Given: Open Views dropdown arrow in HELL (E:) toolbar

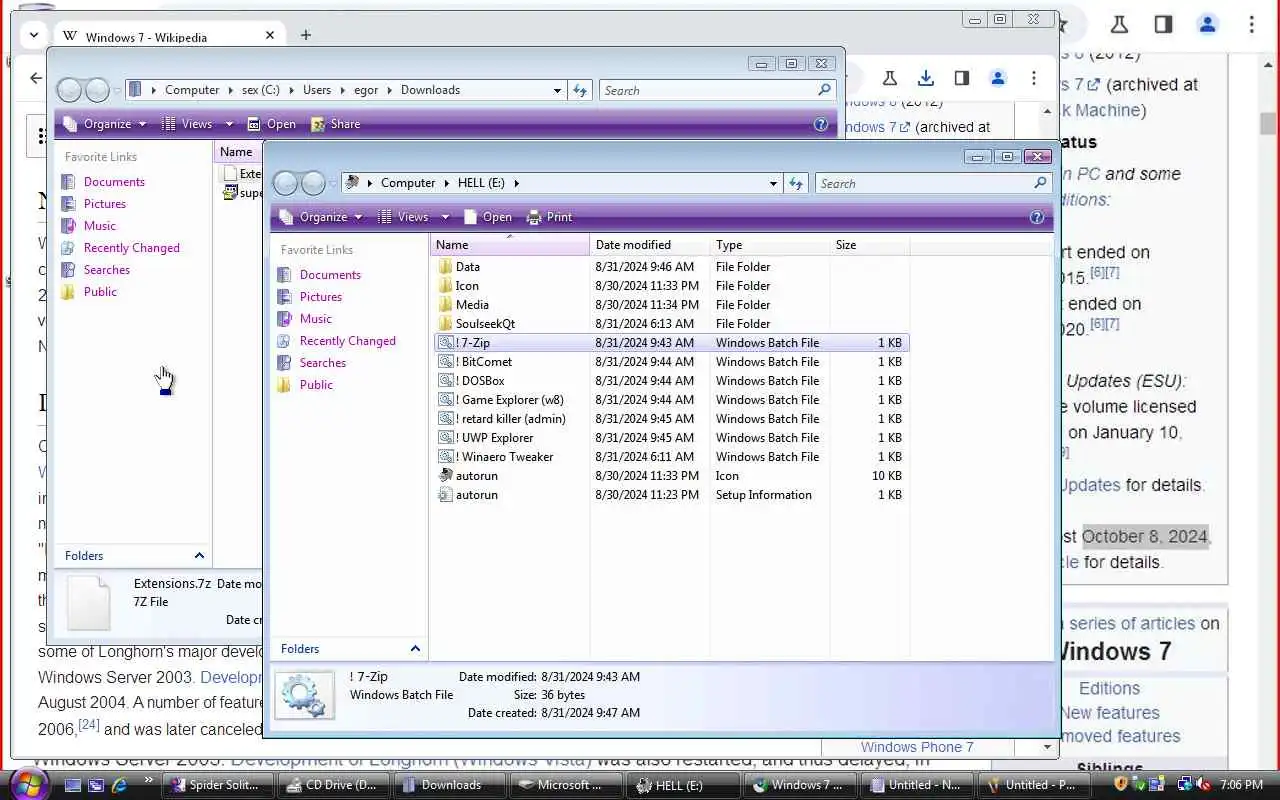Looking at the screenshot, I should (x=445, y=217).
